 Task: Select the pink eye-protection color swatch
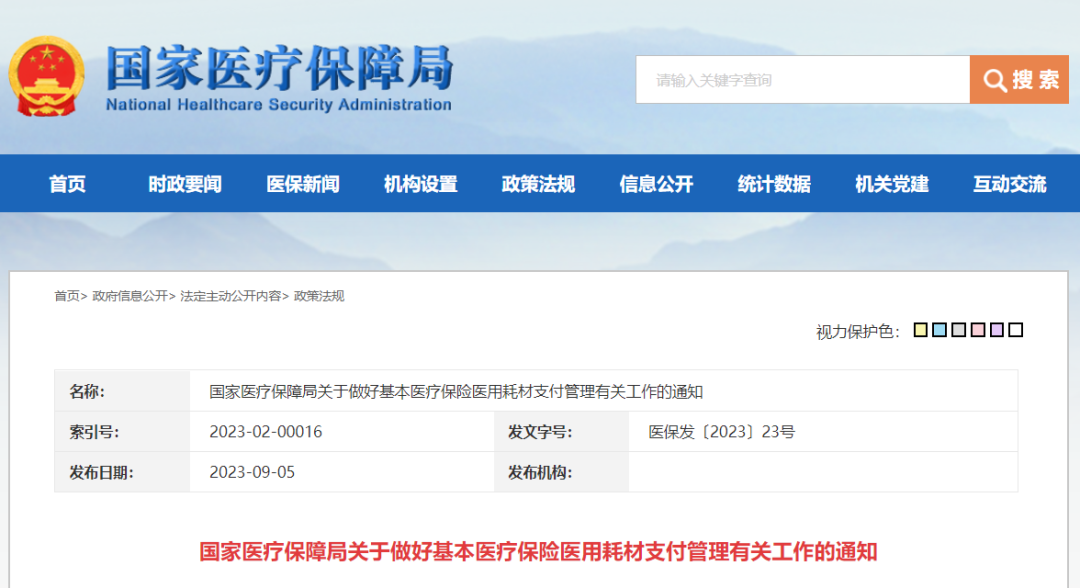pos(977,329)
